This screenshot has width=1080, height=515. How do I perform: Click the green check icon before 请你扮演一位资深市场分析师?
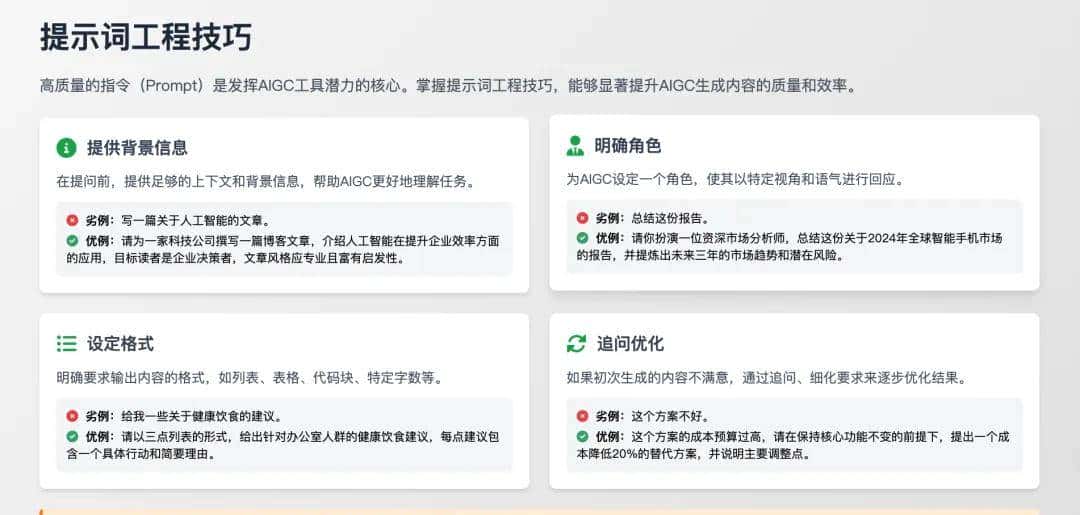582,238
